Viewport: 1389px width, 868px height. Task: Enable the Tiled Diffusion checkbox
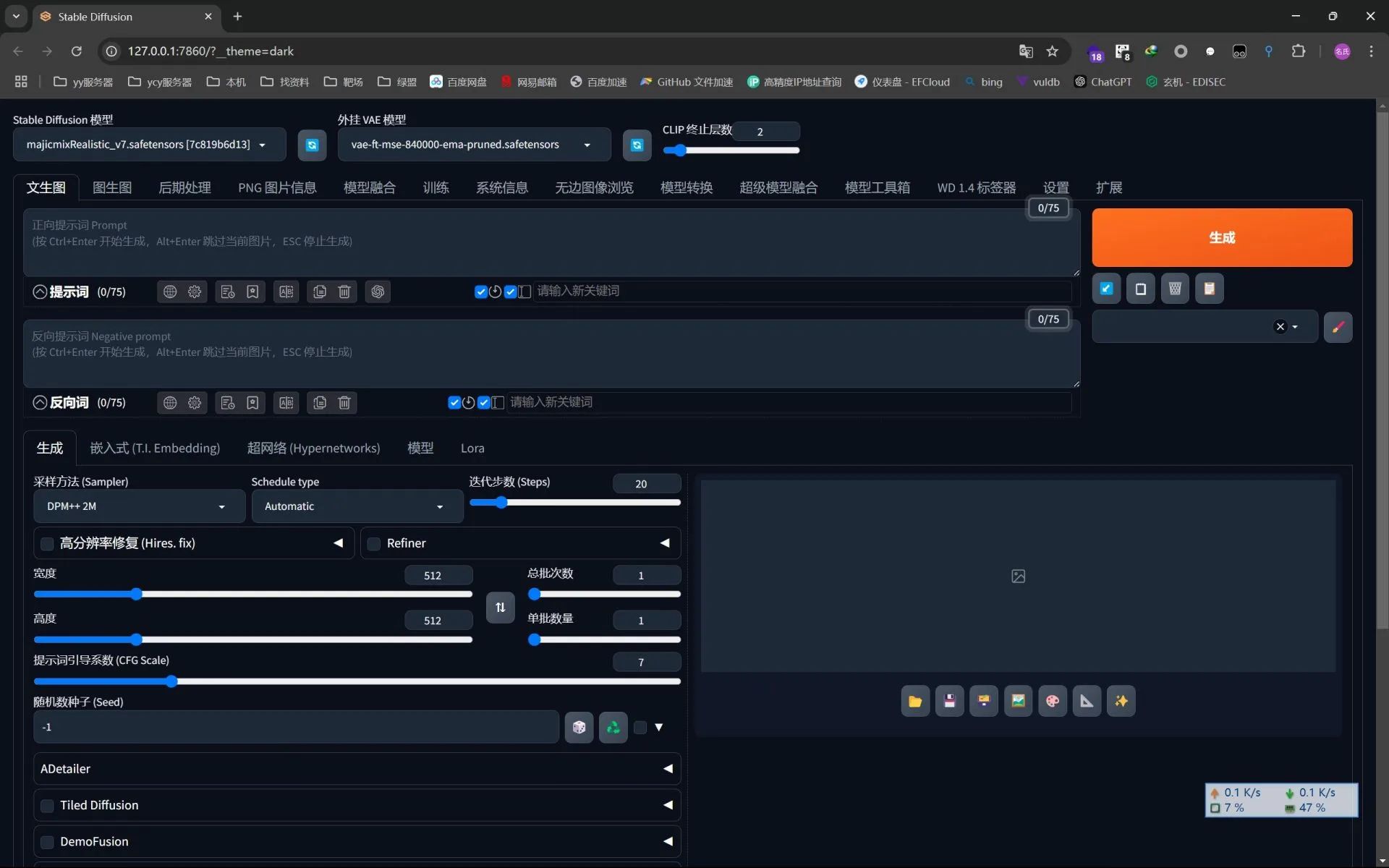click(x=47, y=806)
